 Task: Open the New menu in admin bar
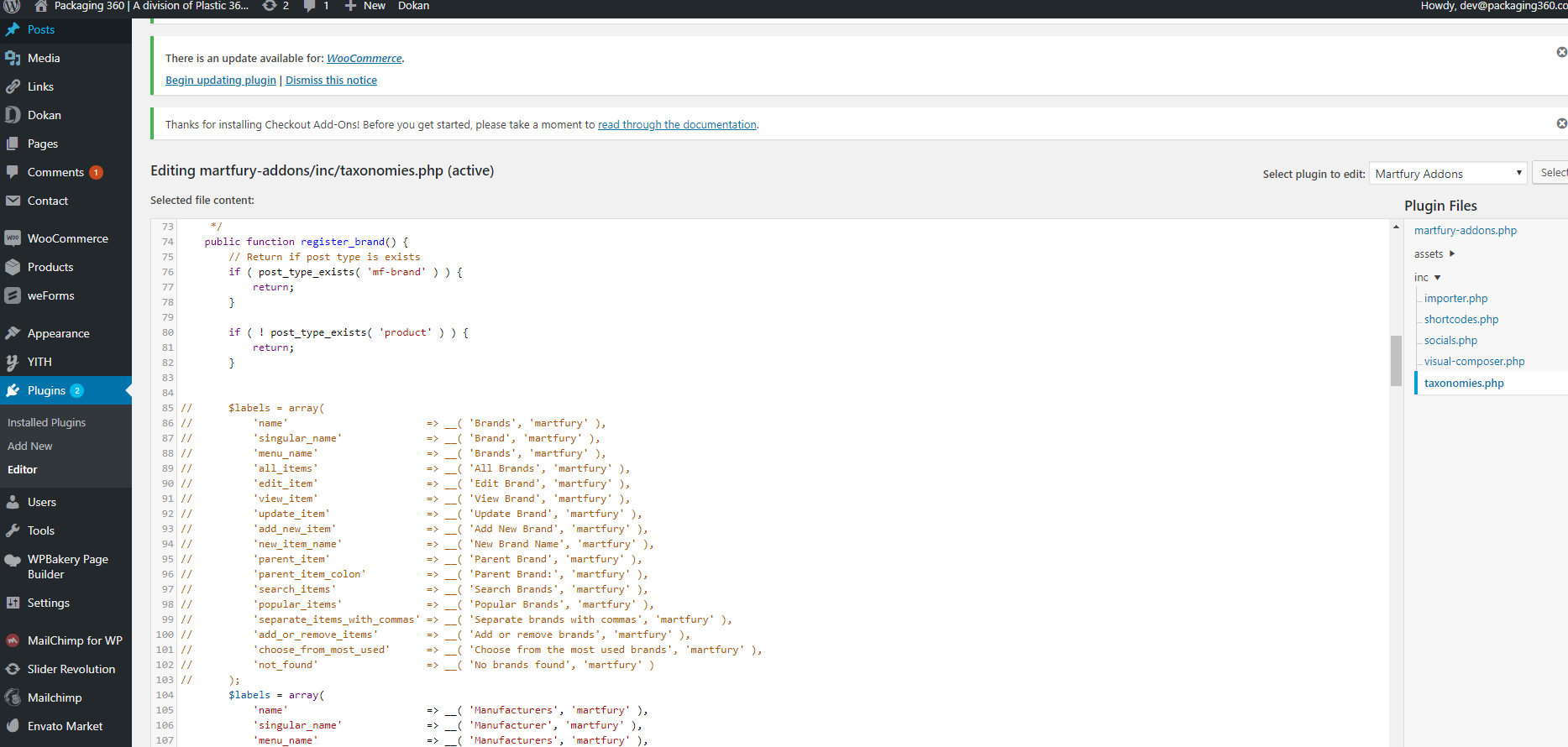(365, 6)
